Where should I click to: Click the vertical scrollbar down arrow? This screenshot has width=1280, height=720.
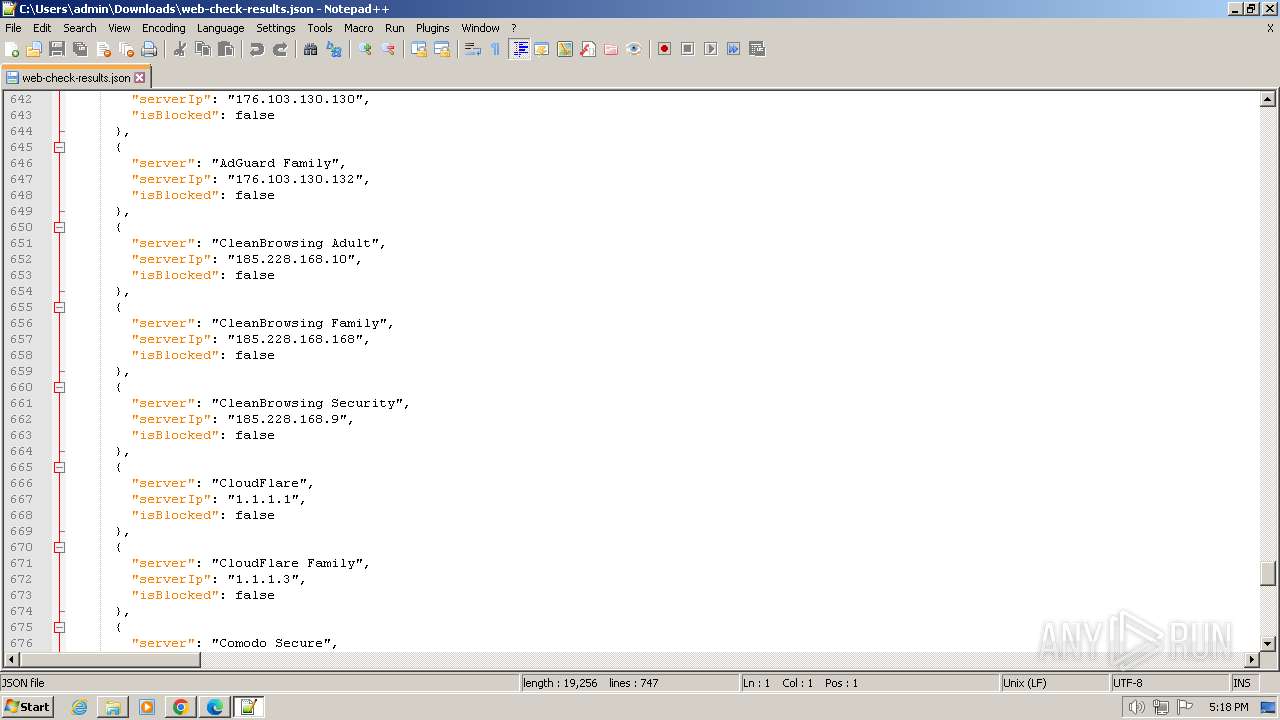(x=1267, y=643)
